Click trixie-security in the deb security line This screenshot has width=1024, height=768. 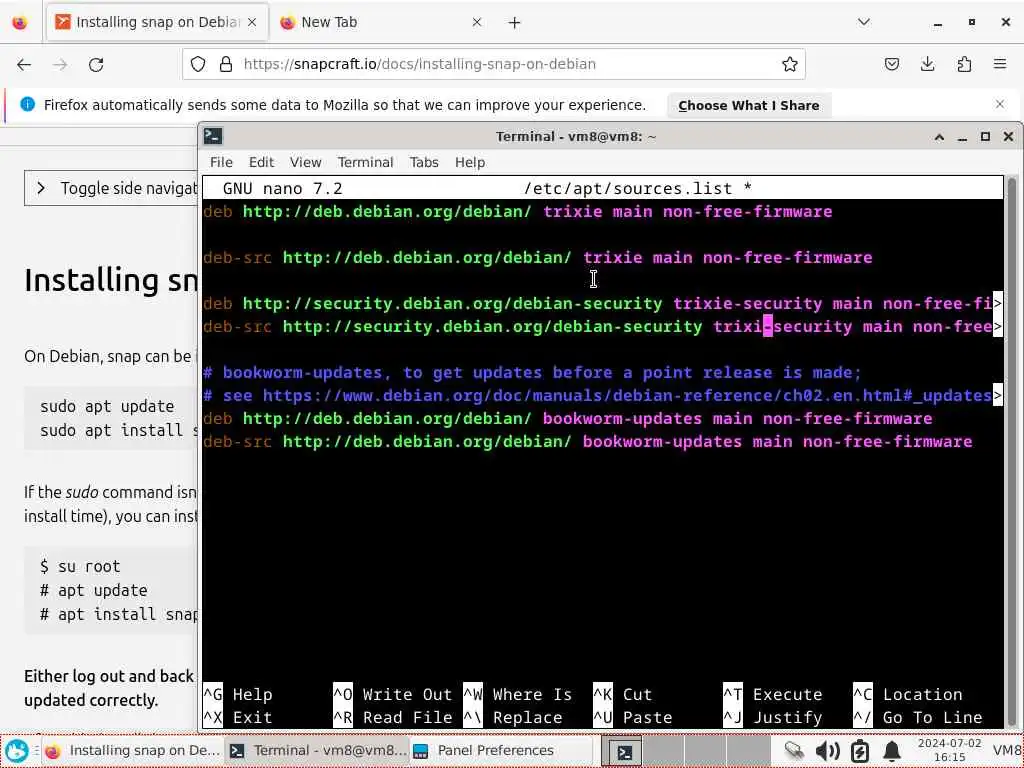coord(748,304)
